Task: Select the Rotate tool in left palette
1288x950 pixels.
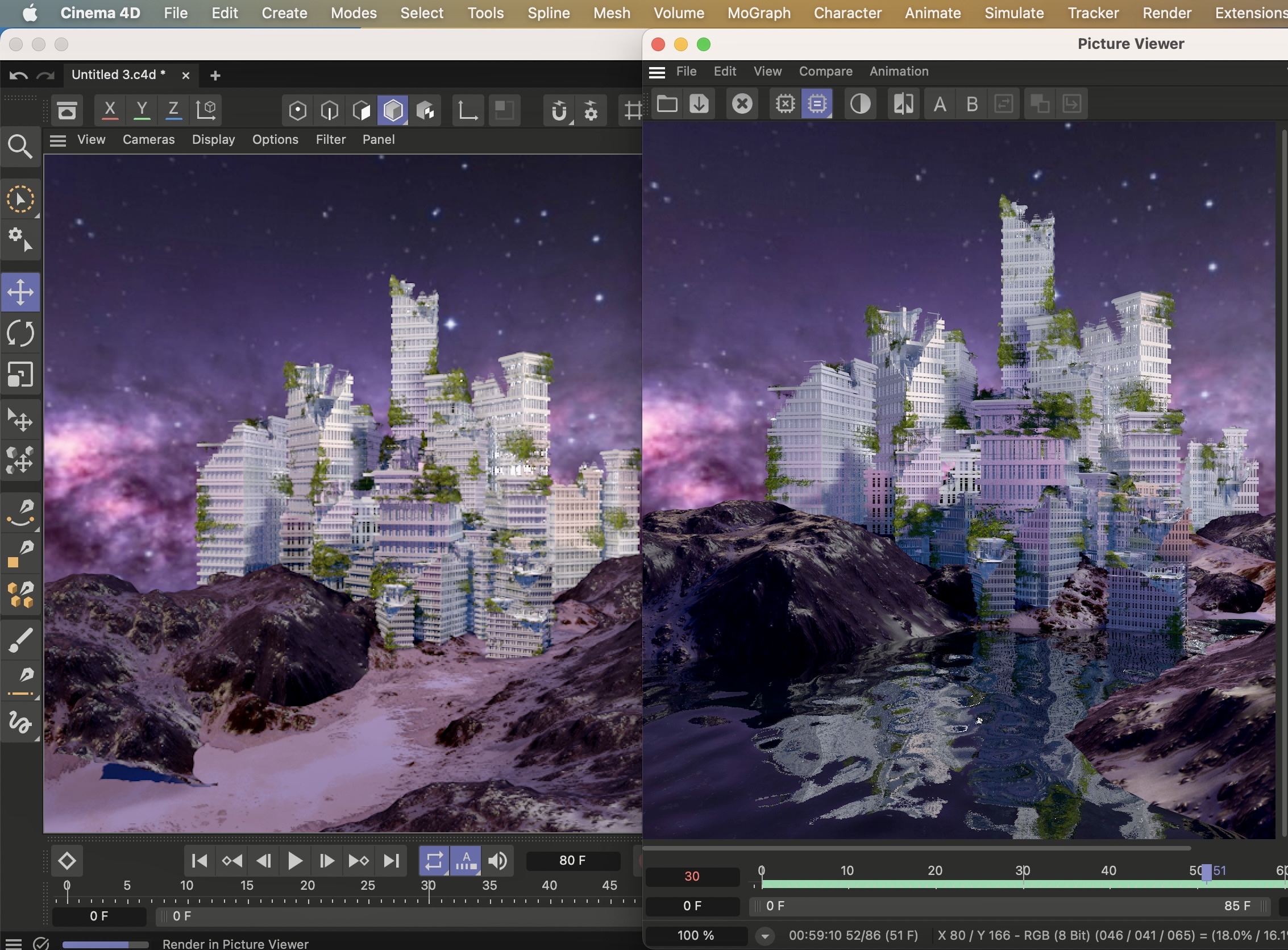Action: point(20,334)
